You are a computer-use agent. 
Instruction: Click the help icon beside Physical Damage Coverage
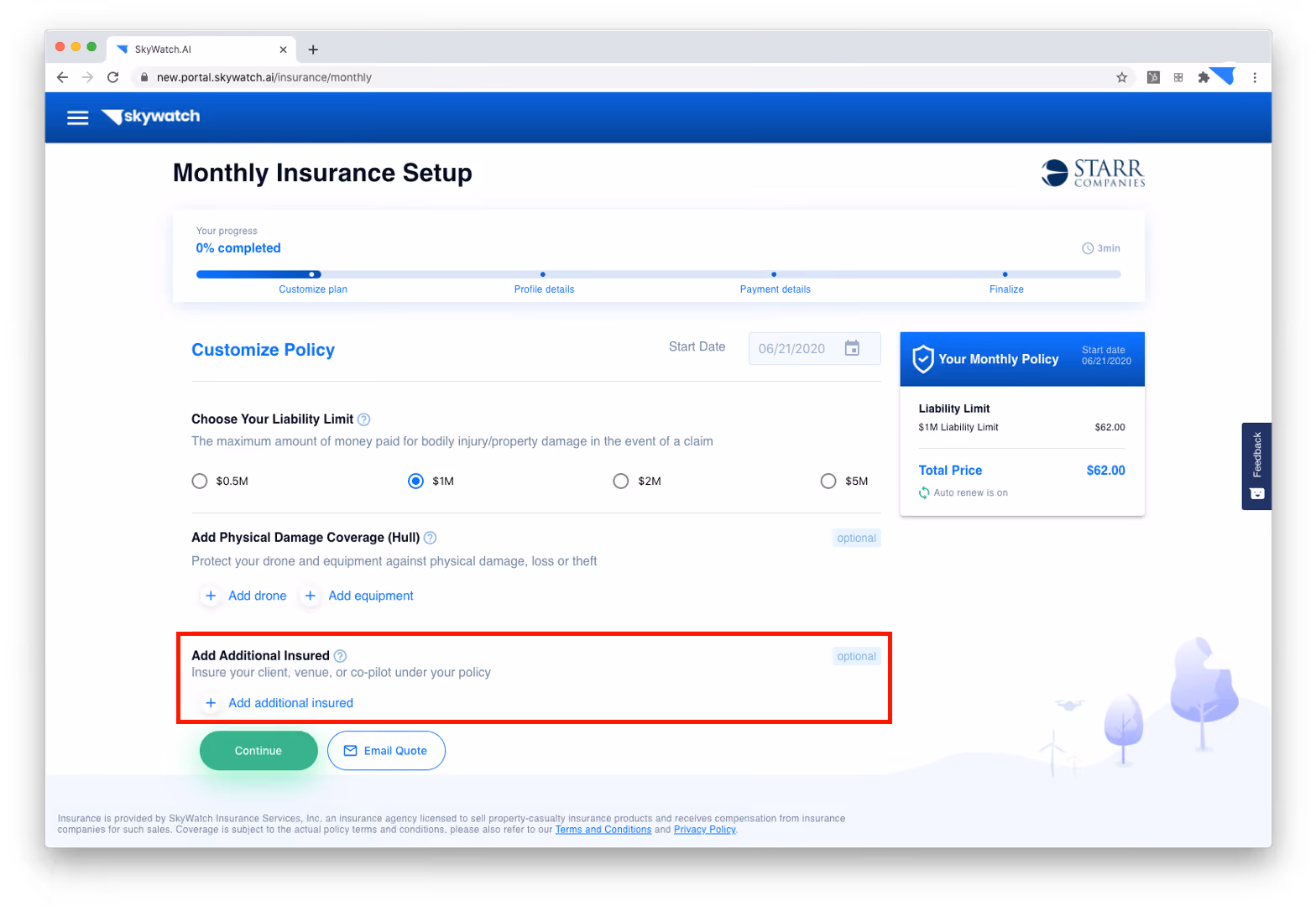[x=430, y=538]
